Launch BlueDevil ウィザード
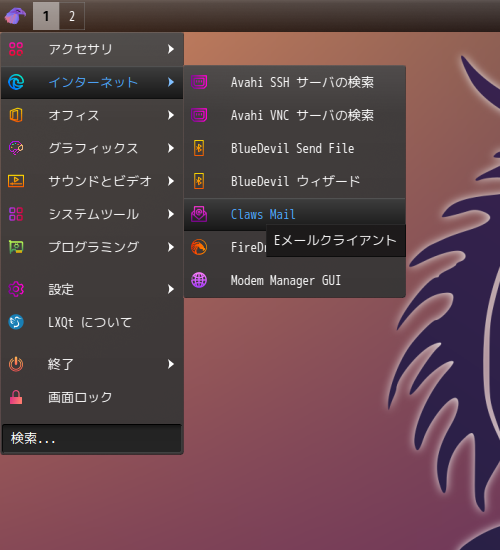500x550 pixels. (295, 181)
